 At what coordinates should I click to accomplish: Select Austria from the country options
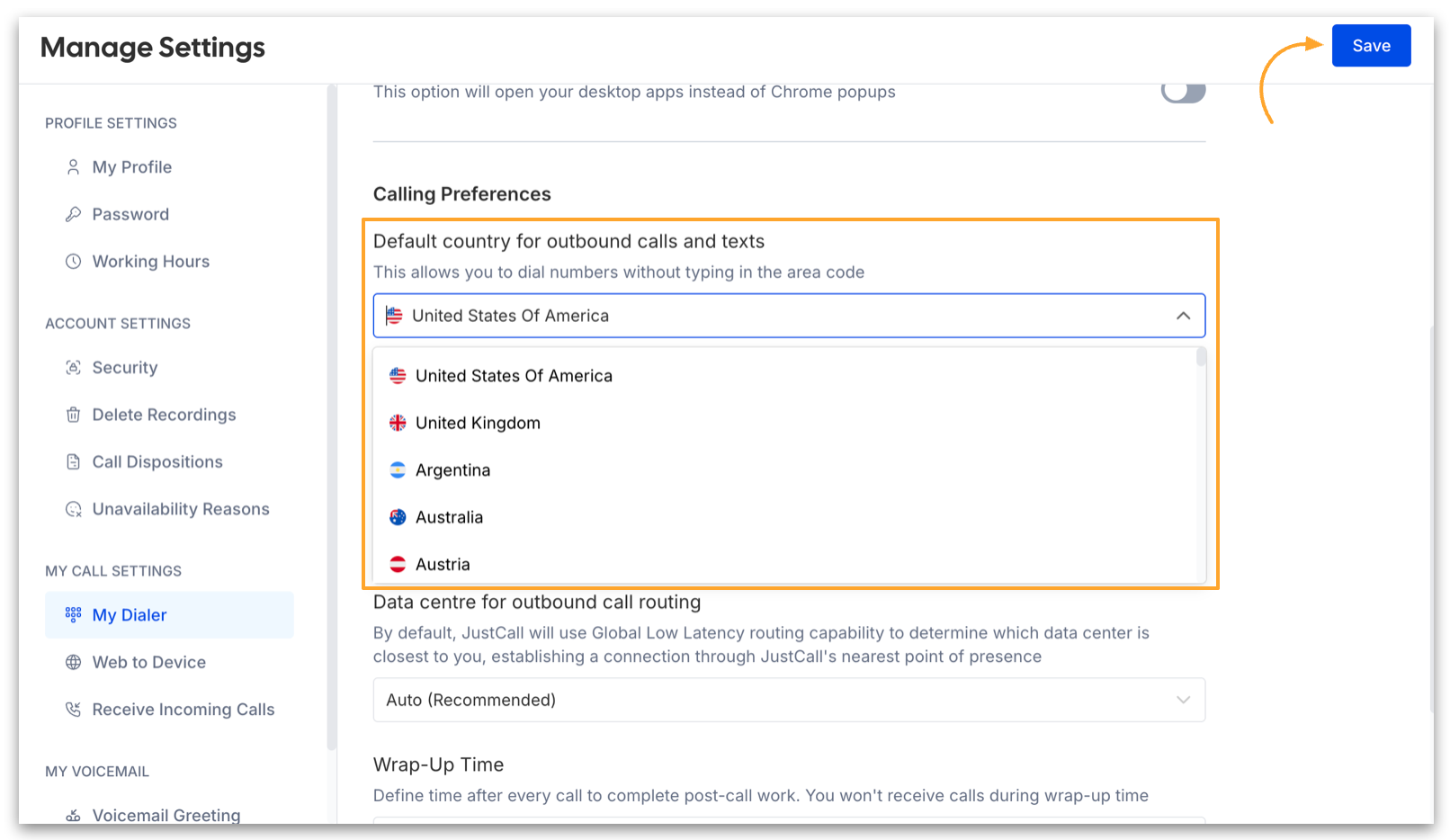(x=443, y=565)
